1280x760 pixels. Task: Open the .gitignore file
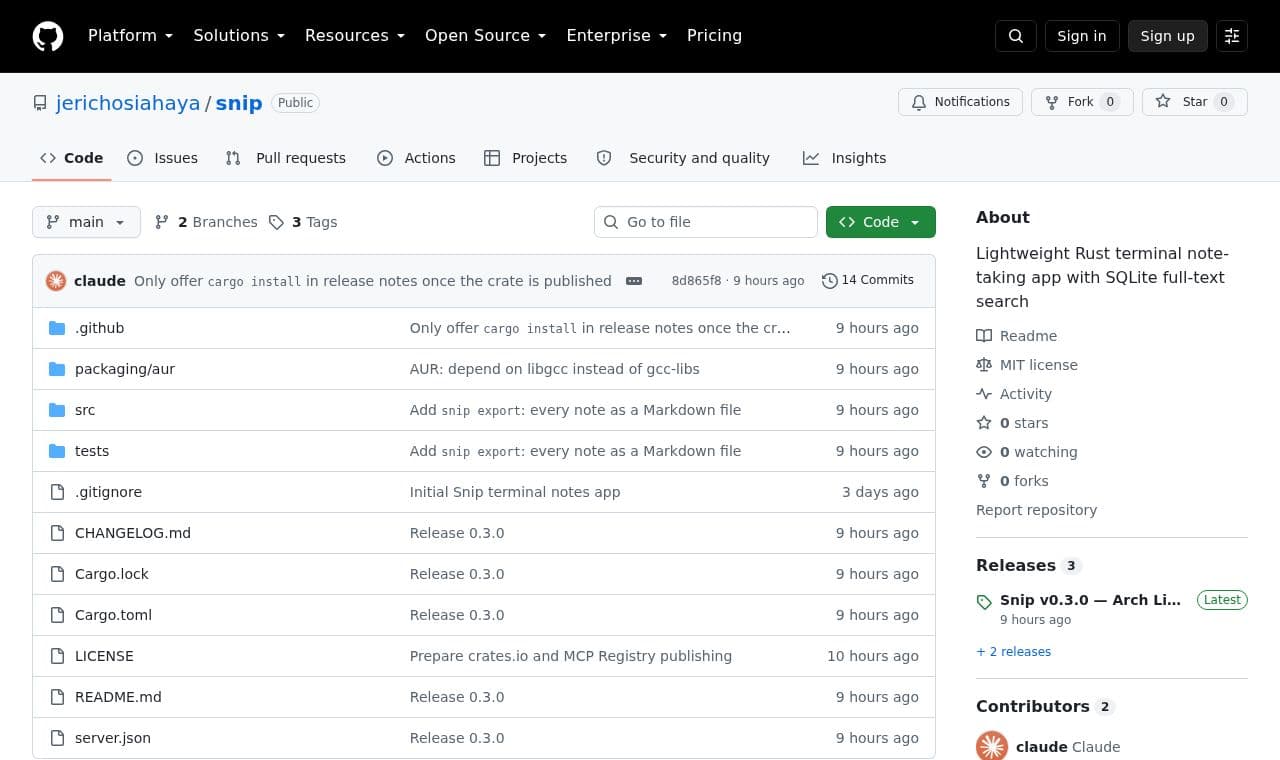coord(108,492)
